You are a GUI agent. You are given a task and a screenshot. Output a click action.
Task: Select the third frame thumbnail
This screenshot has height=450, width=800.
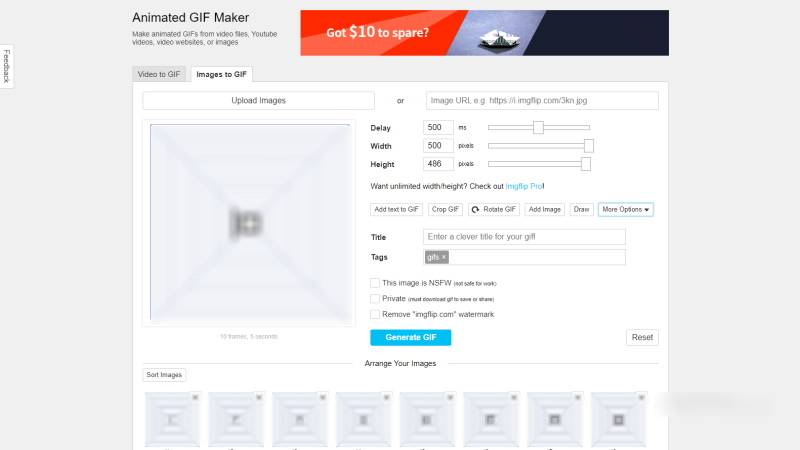pyautogui.click(x=299, y=420)
